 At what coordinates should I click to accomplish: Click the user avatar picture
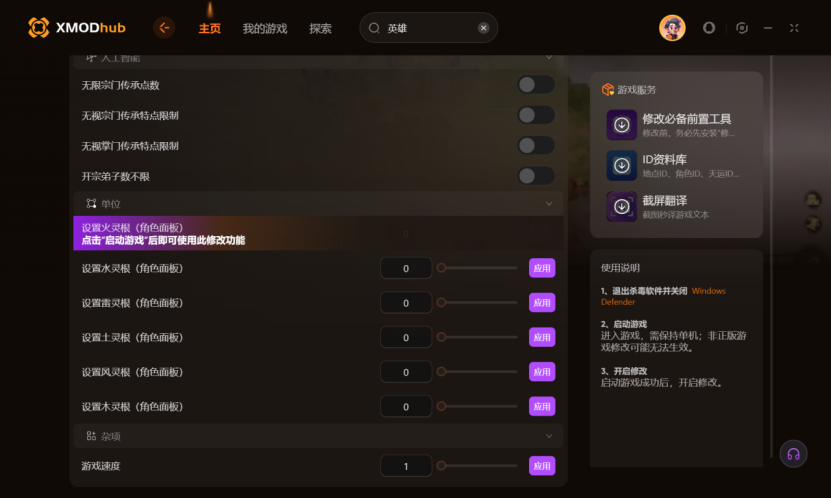coord(672,28)
